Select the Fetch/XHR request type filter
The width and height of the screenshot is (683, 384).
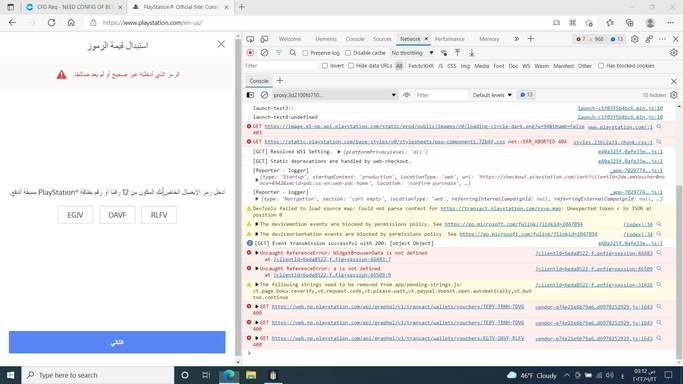coord(421,66)
